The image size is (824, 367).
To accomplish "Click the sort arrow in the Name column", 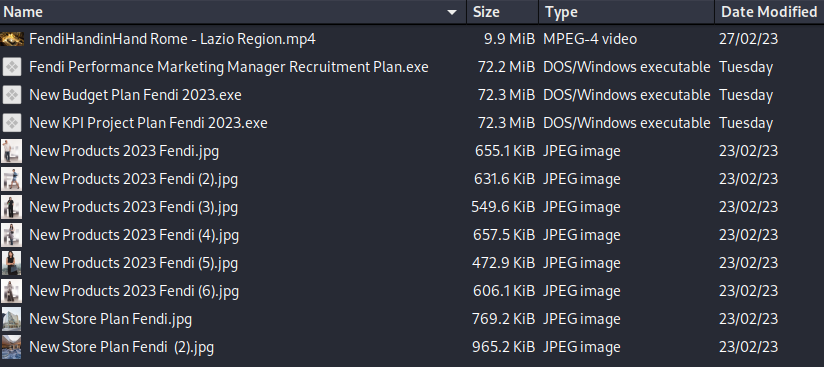I will click(x=451, y=12).
